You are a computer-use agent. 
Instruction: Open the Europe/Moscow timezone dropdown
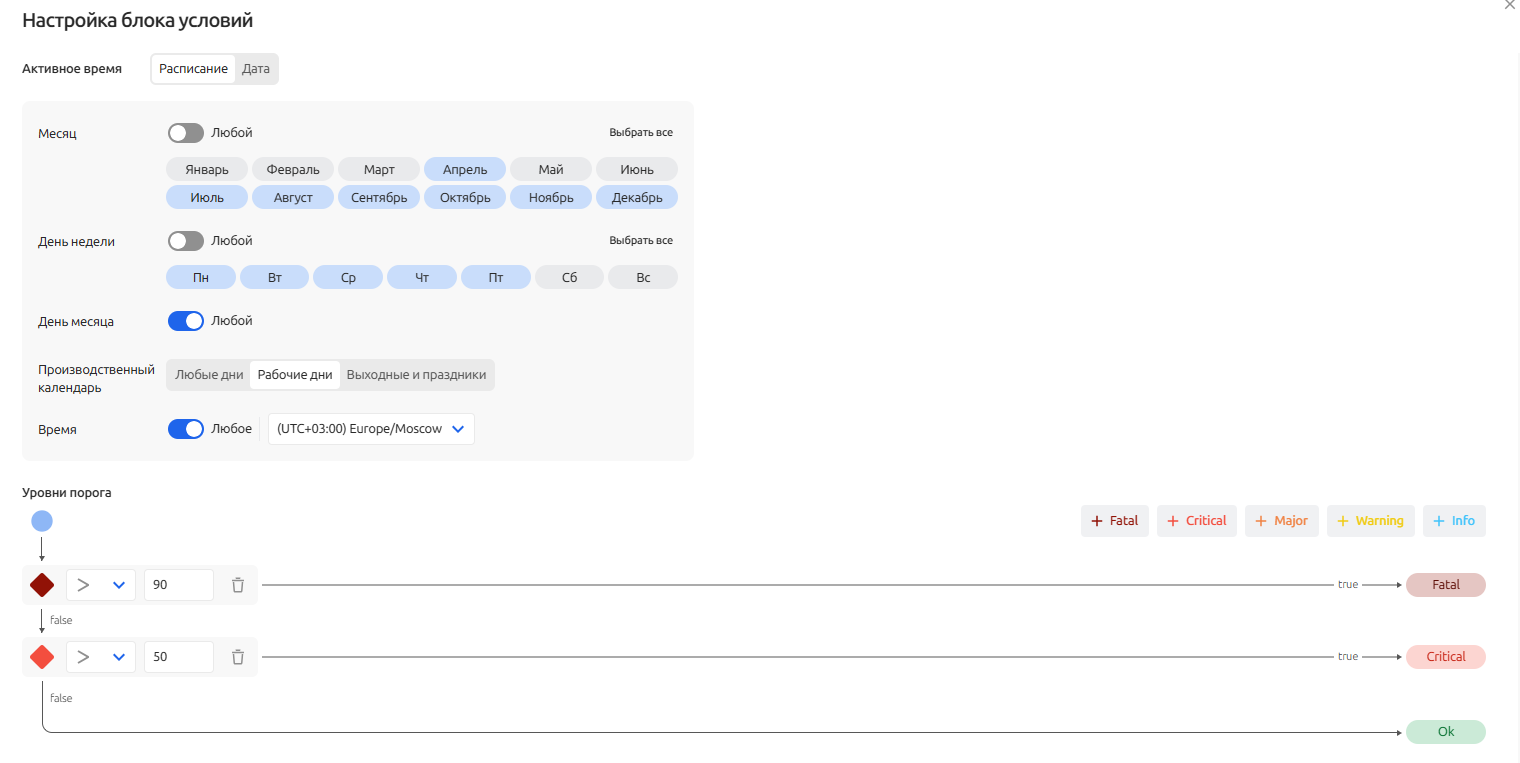(371, 429)
